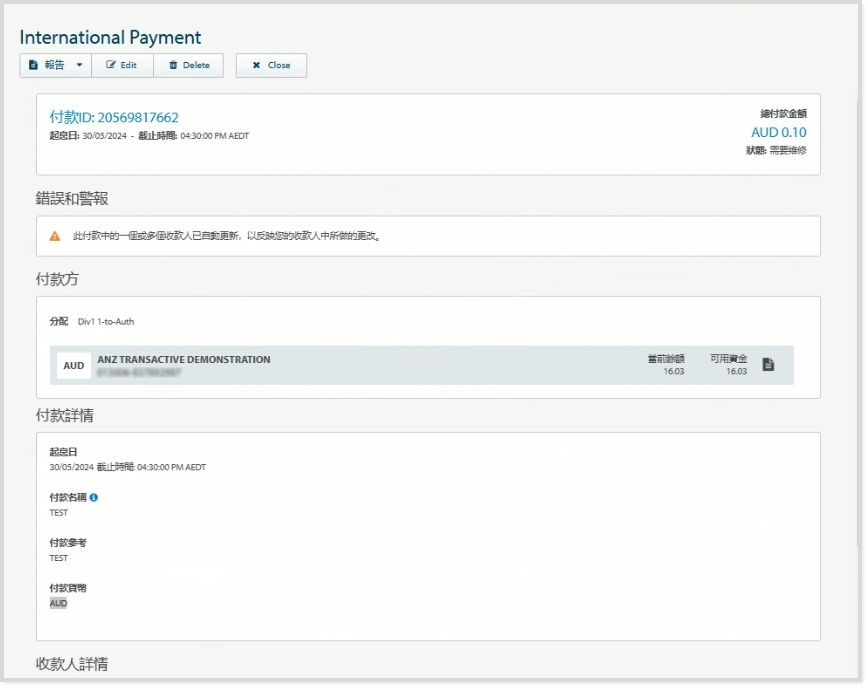Click the payee auto-update warning message

click(x=227, y=237)
